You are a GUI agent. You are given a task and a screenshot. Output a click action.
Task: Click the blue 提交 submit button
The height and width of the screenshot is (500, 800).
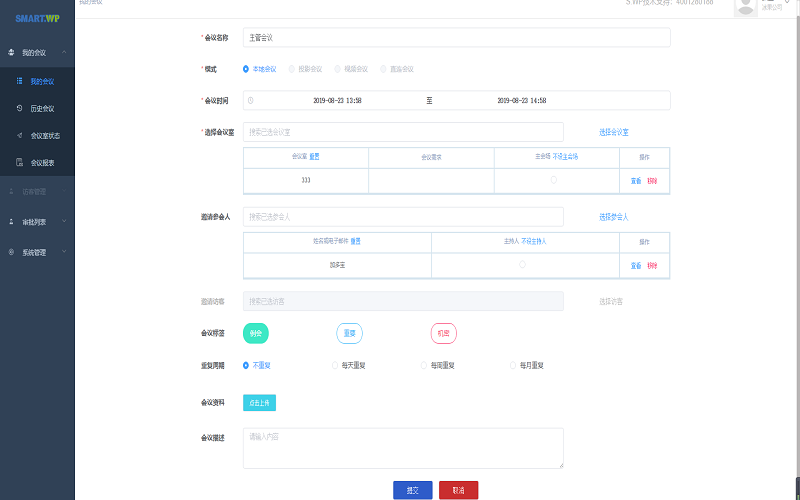[x=413, y=490]
